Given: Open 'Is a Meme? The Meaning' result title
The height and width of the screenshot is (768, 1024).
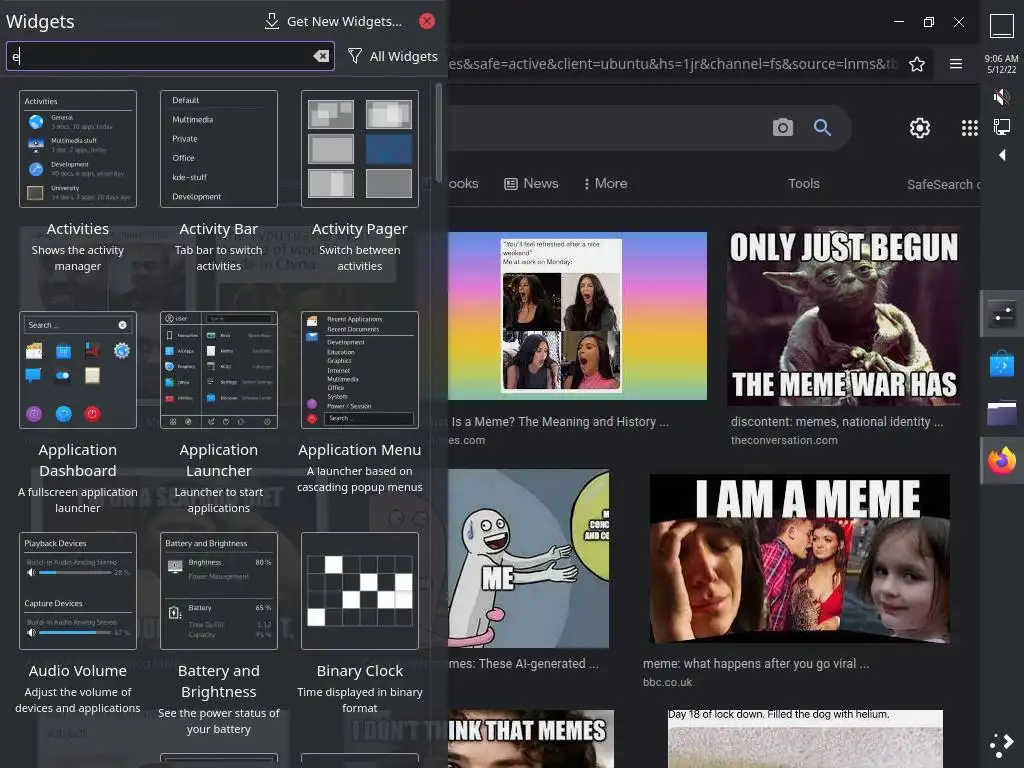Looking at the screenshot, I should point(560,422).
